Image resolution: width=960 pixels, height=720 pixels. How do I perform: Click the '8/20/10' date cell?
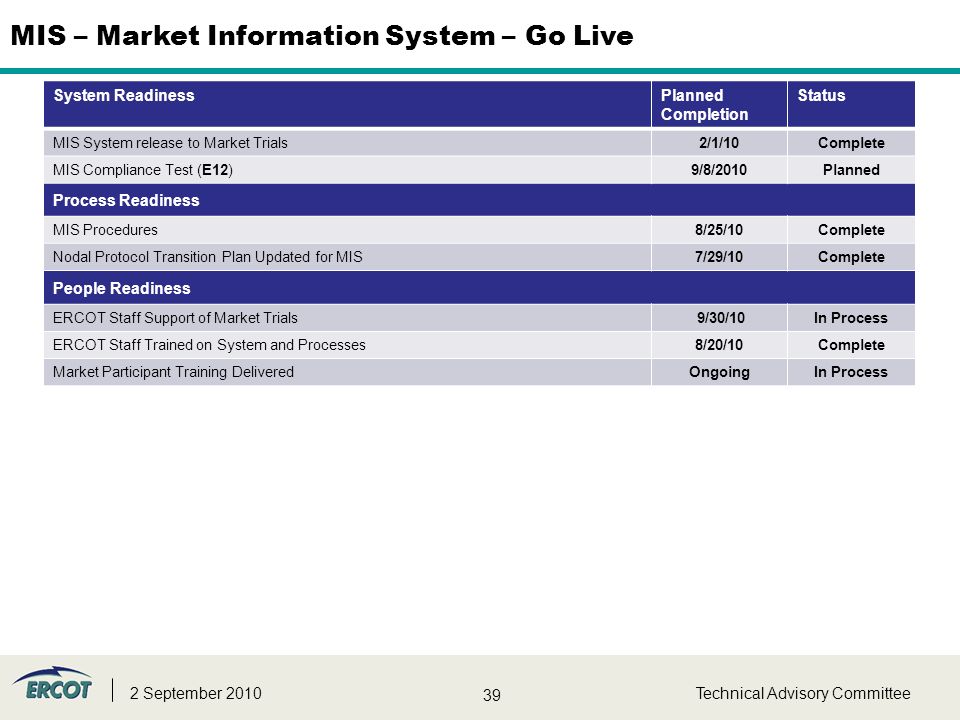[719, 345]
